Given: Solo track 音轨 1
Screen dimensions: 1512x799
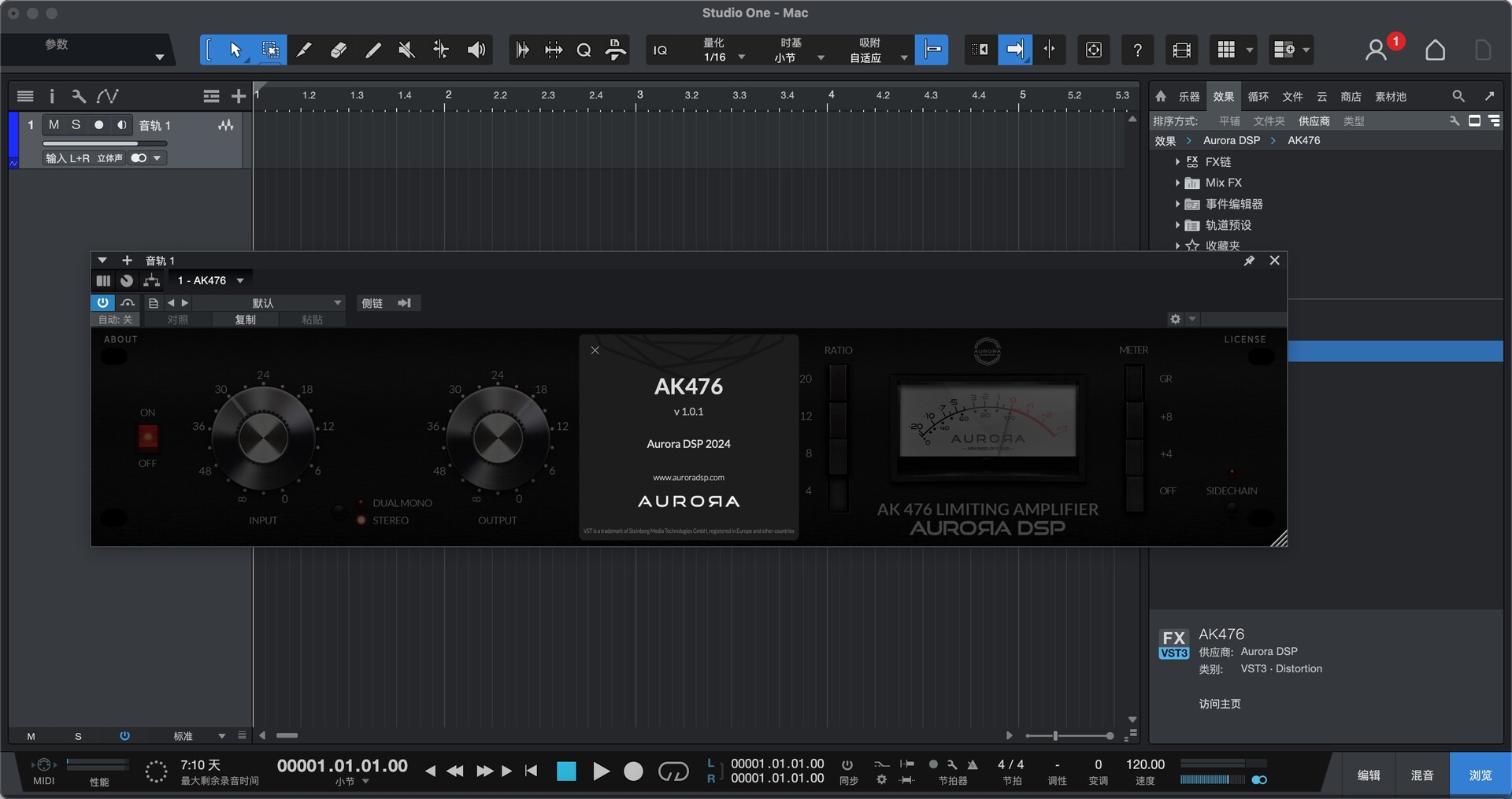Looking at the screenshot, I should coord(76,124).
